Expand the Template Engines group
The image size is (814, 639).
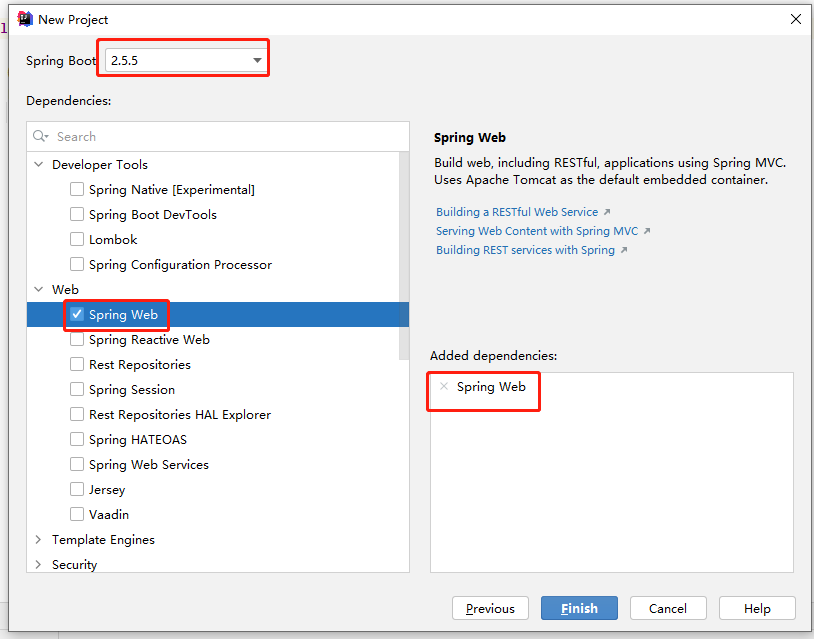[38, 539]
